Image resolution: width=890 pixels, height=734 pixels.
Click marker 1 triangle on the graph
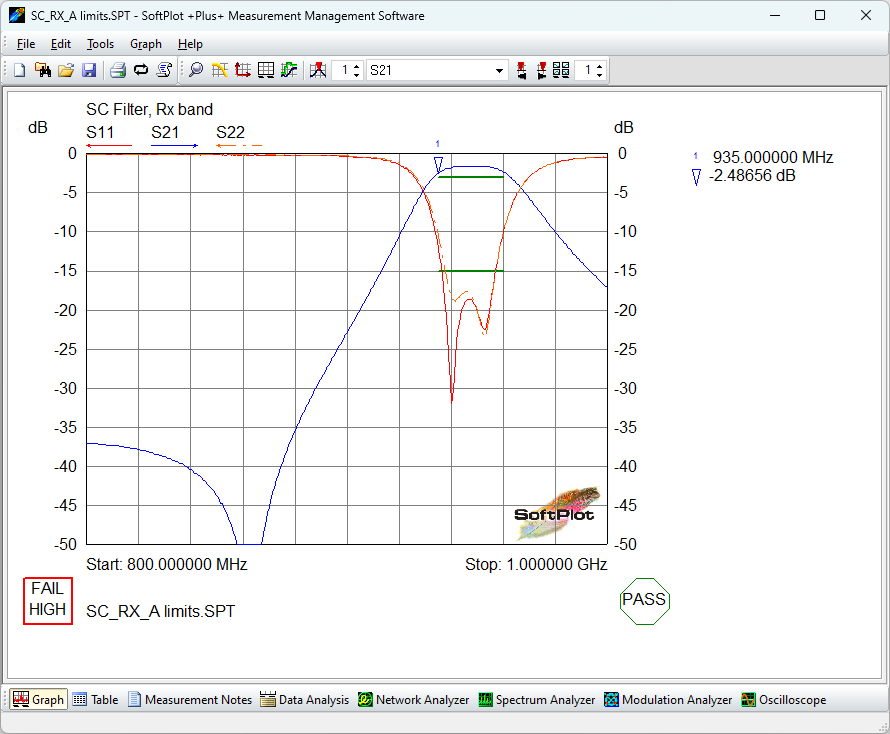point(438,164)
